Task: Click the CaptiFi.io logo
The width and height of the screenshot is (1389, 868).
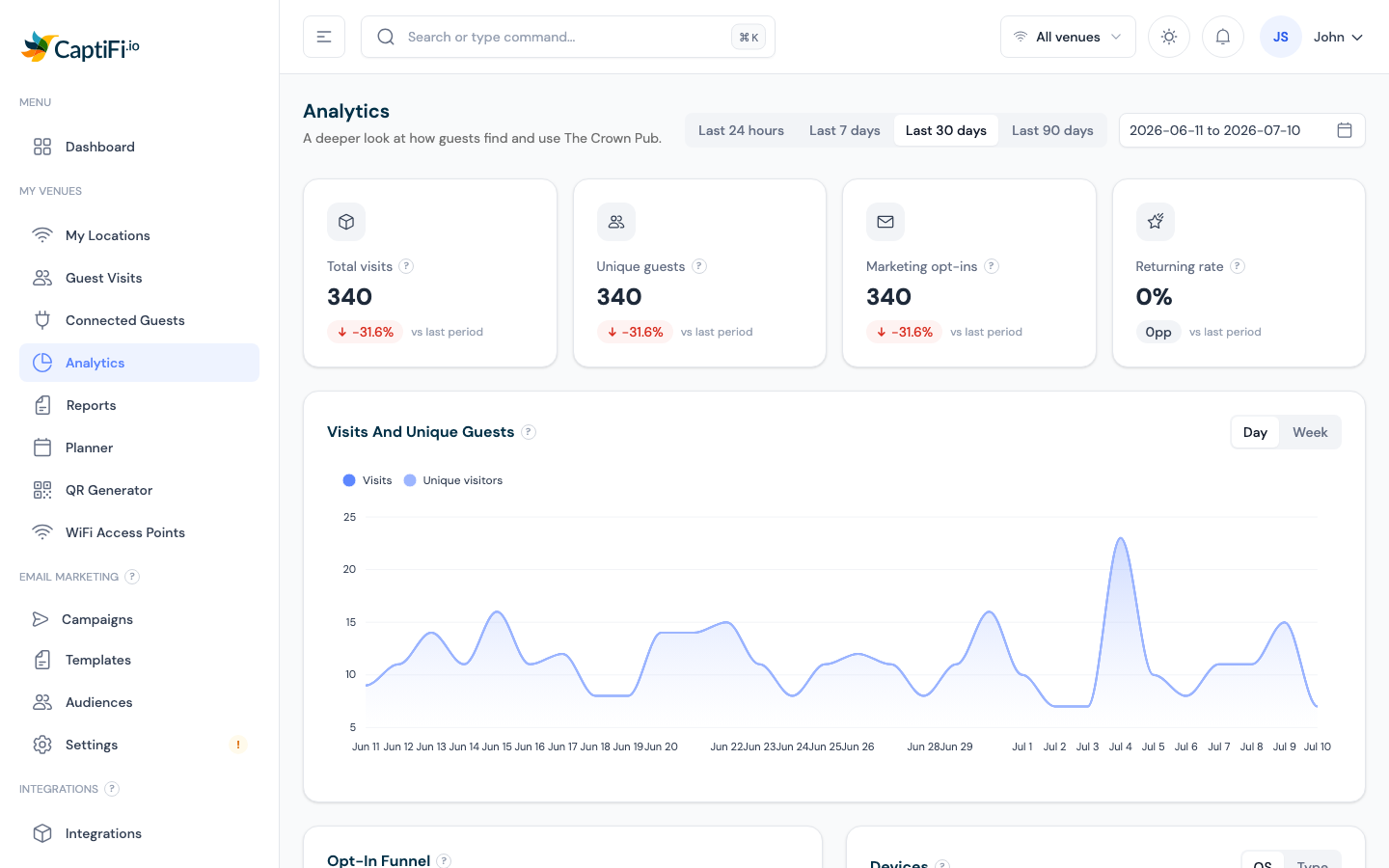Action: point(80,46)
